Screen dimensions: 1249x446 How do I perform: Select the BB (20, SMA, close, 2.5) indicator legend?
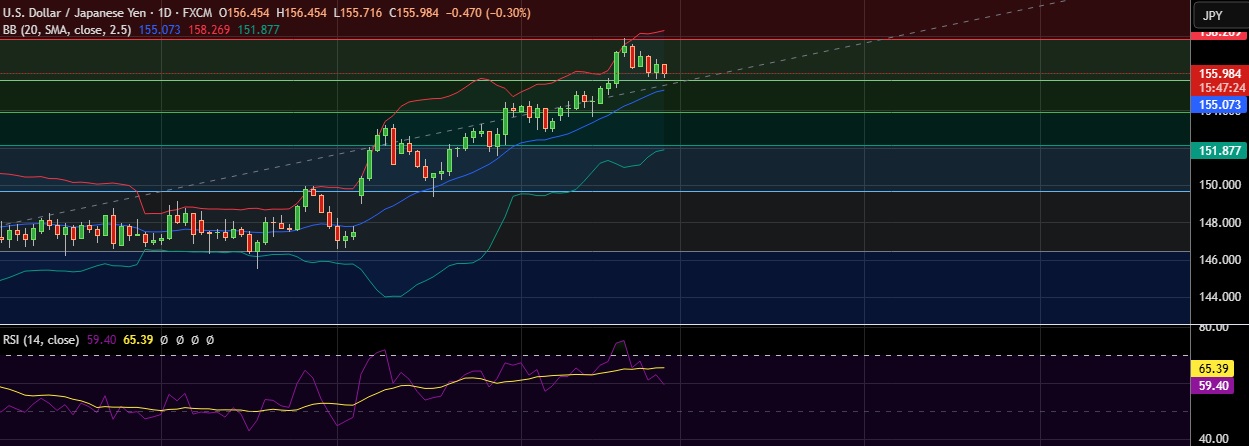[67, 30]
